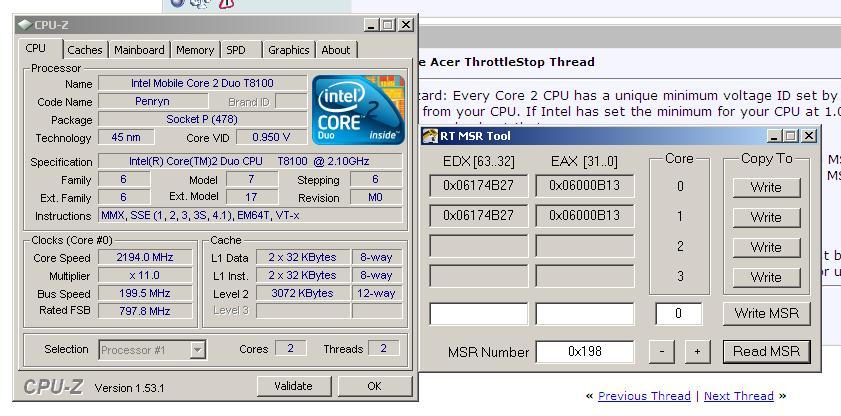841x416 pixels.
Task: Click the RT MSR Tool title bar icon
Action: [430, 136]
